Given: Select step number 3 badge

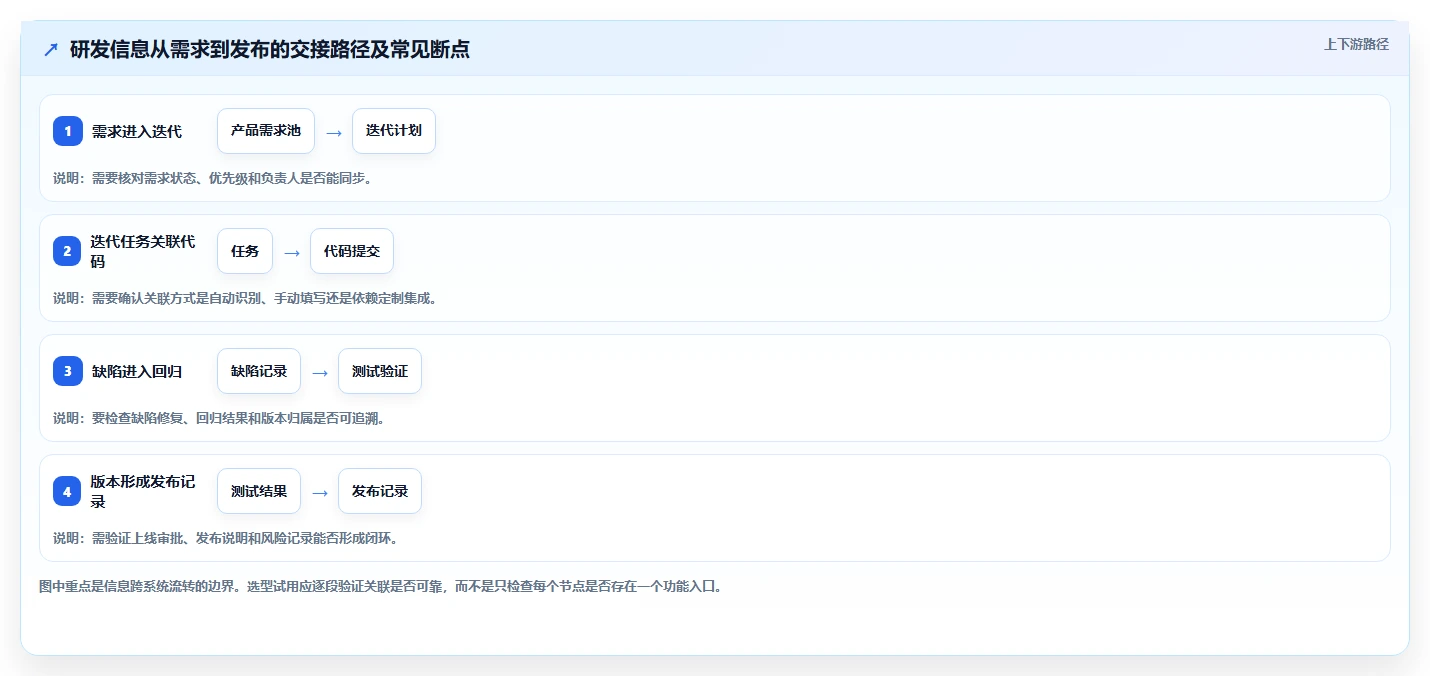Looking at the screenshot, I should 68,371.
